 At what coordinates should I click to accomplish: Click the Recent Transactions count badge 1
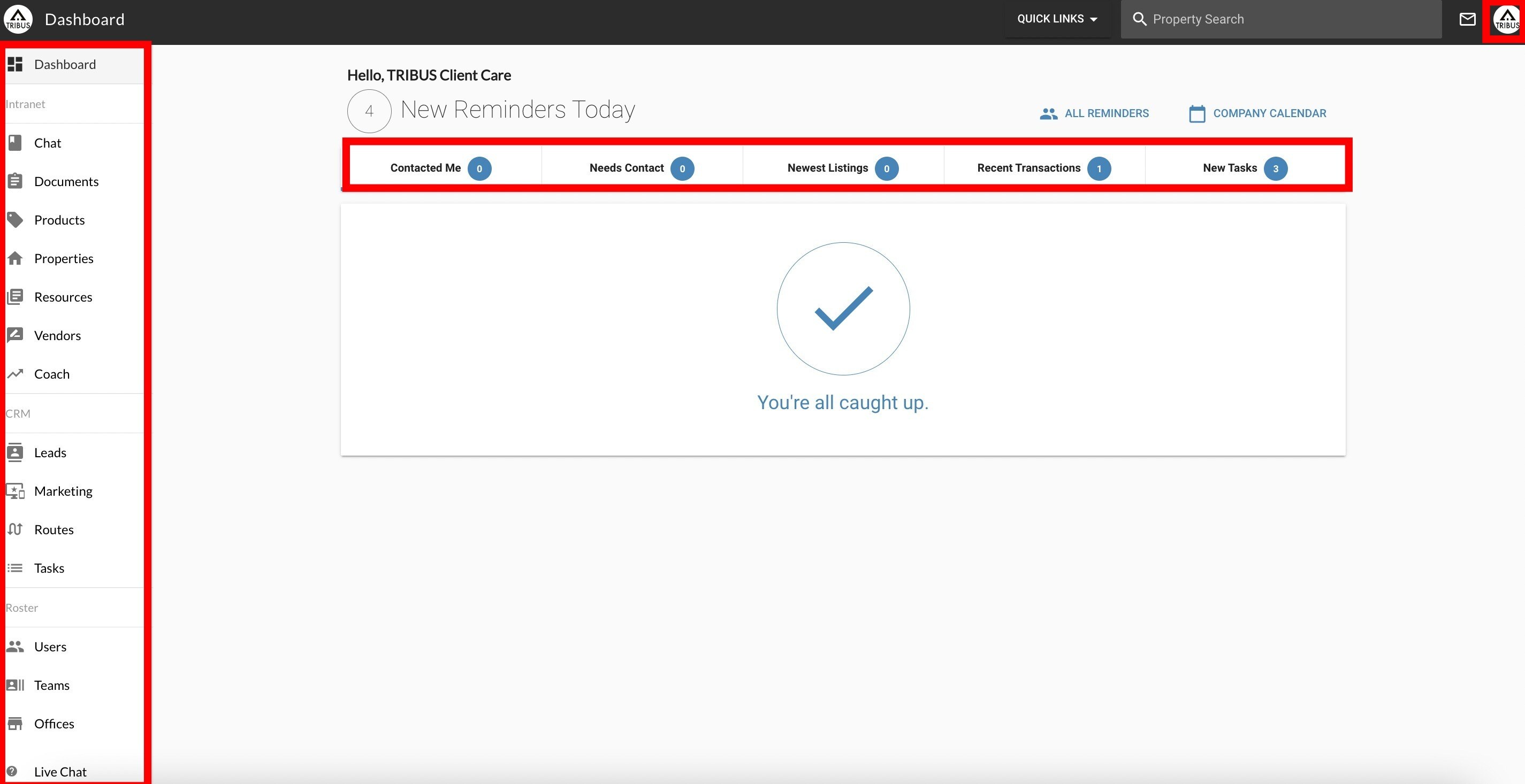pos(1099,168)
